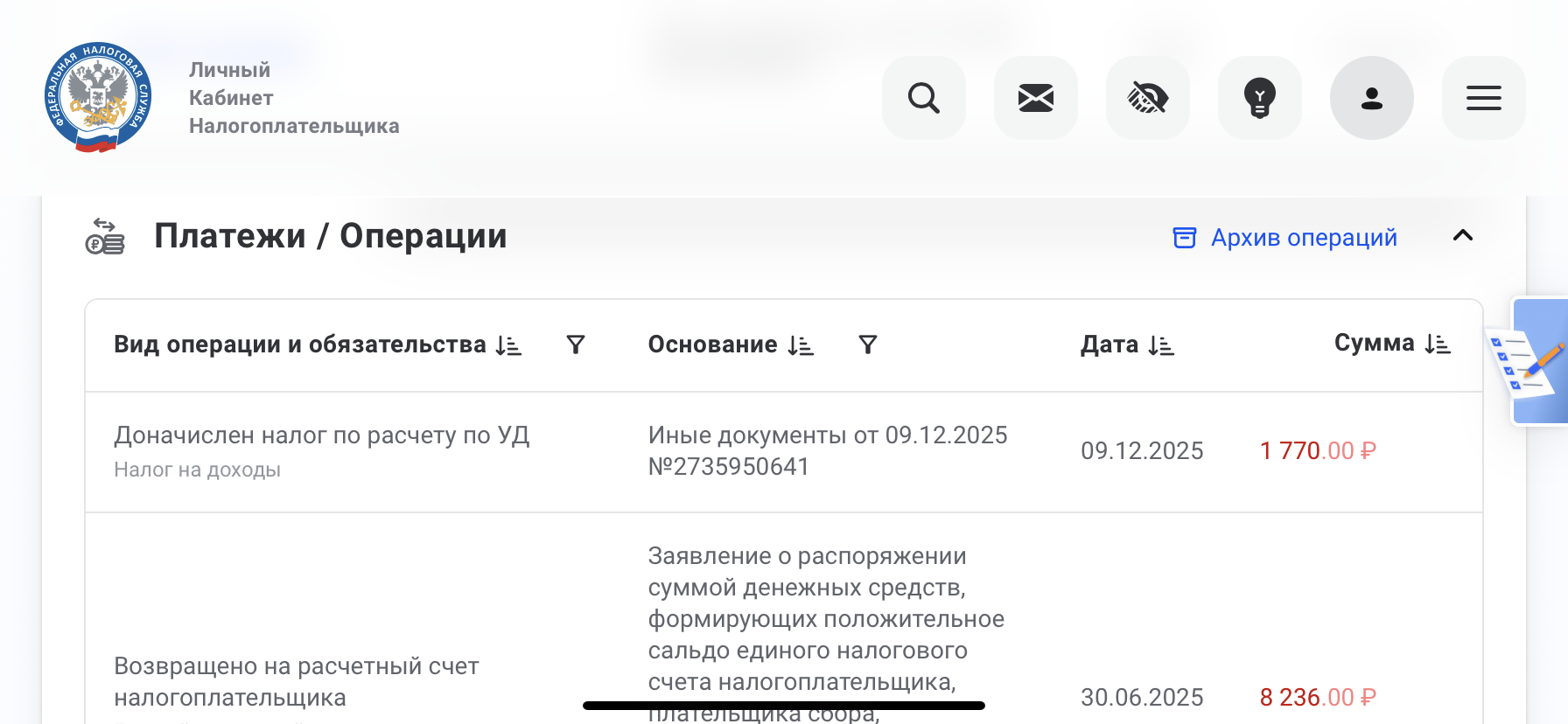The width and height of the screenshot is (1568, 724).
Task: Open messages via envelope icon
Action: point(1035,98)
